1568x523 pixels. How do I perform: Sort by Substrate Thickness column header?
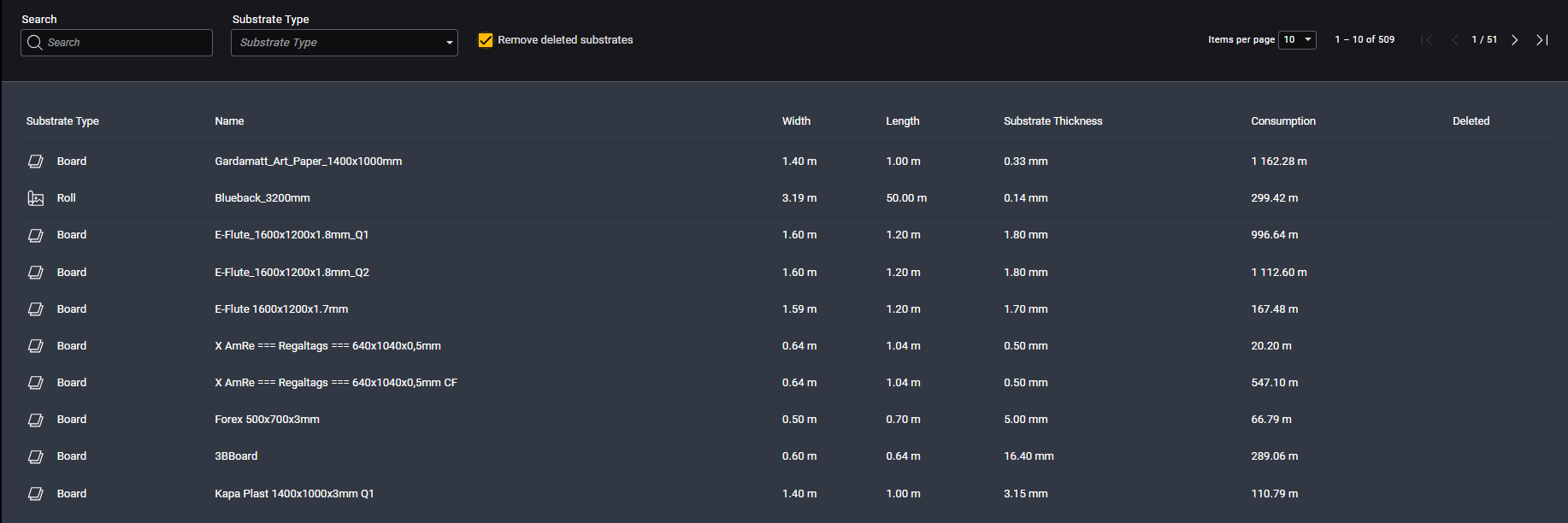pyautogui.click(x=1052, y=121)
